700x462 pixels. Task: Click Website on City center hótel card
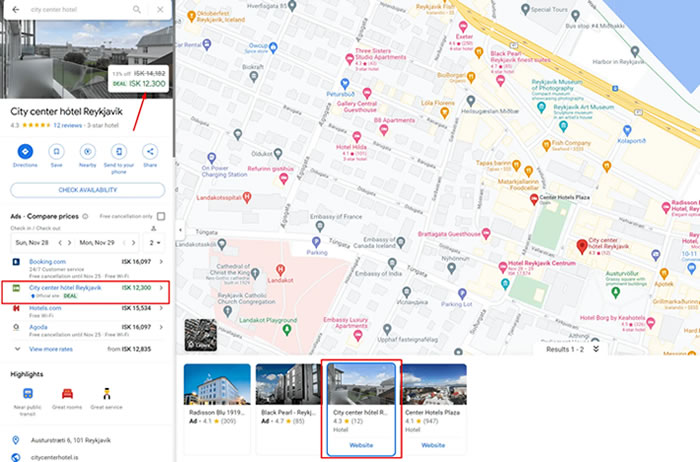point(361,445)
